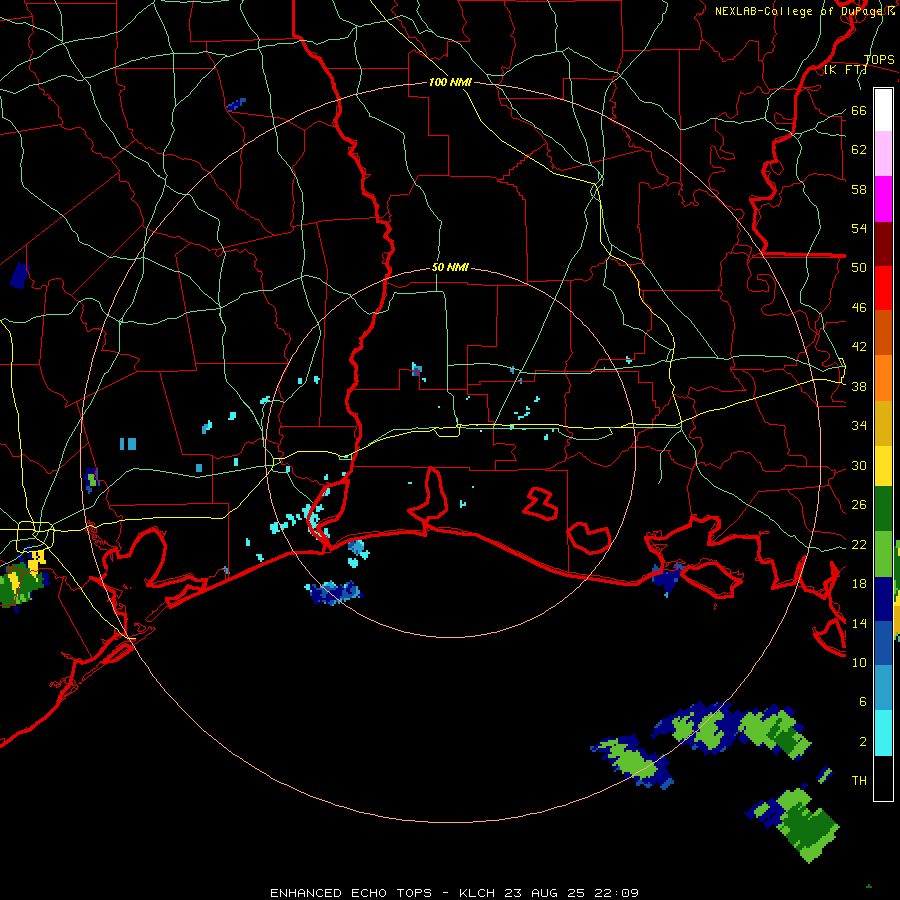Click the ENHANCED ECHO TOPS KLCH caption
Screen dimensions: 900x900
pyautogui.click(x=454, y=893)
